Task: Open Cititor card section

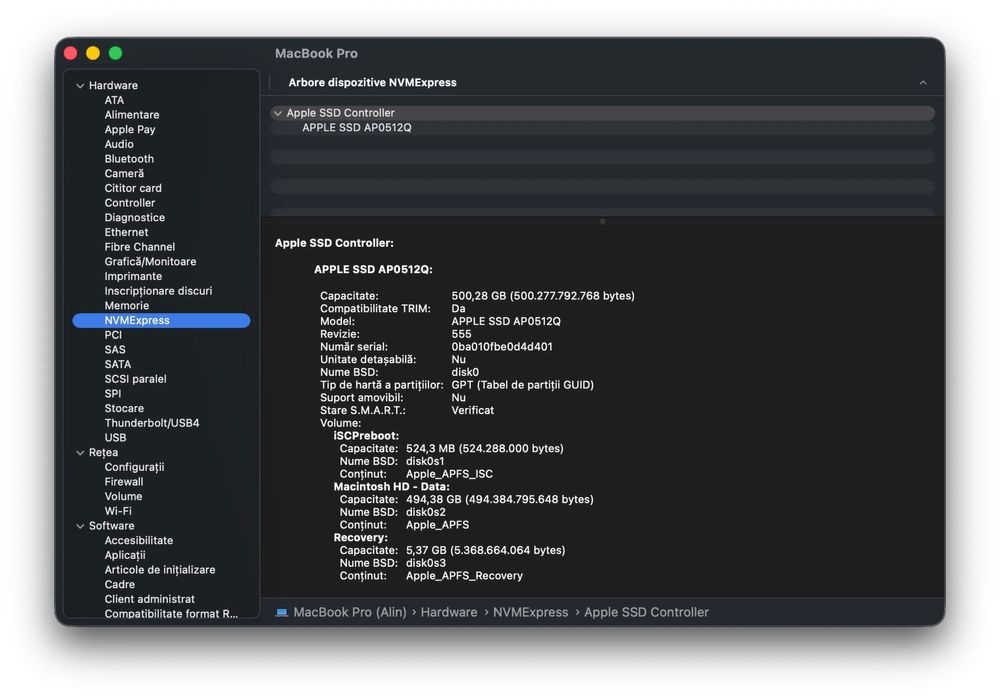Action: 133,188
